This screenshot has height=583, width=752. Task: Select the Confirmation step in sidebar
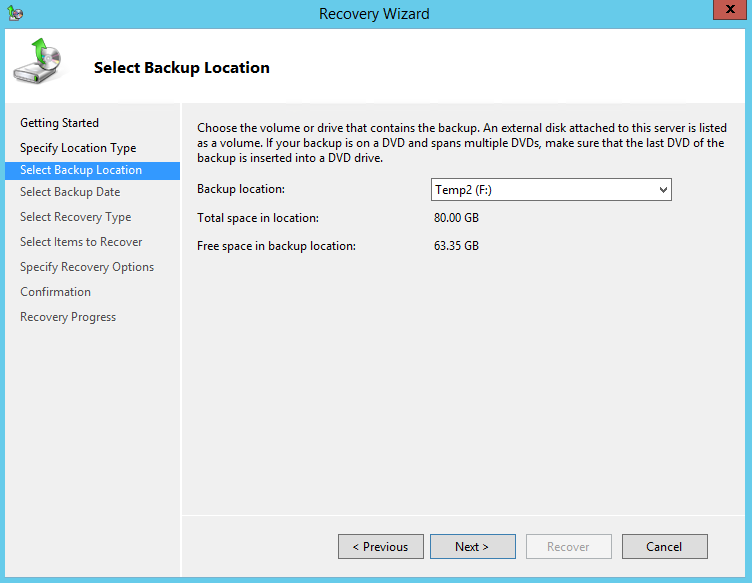(55, 292)
